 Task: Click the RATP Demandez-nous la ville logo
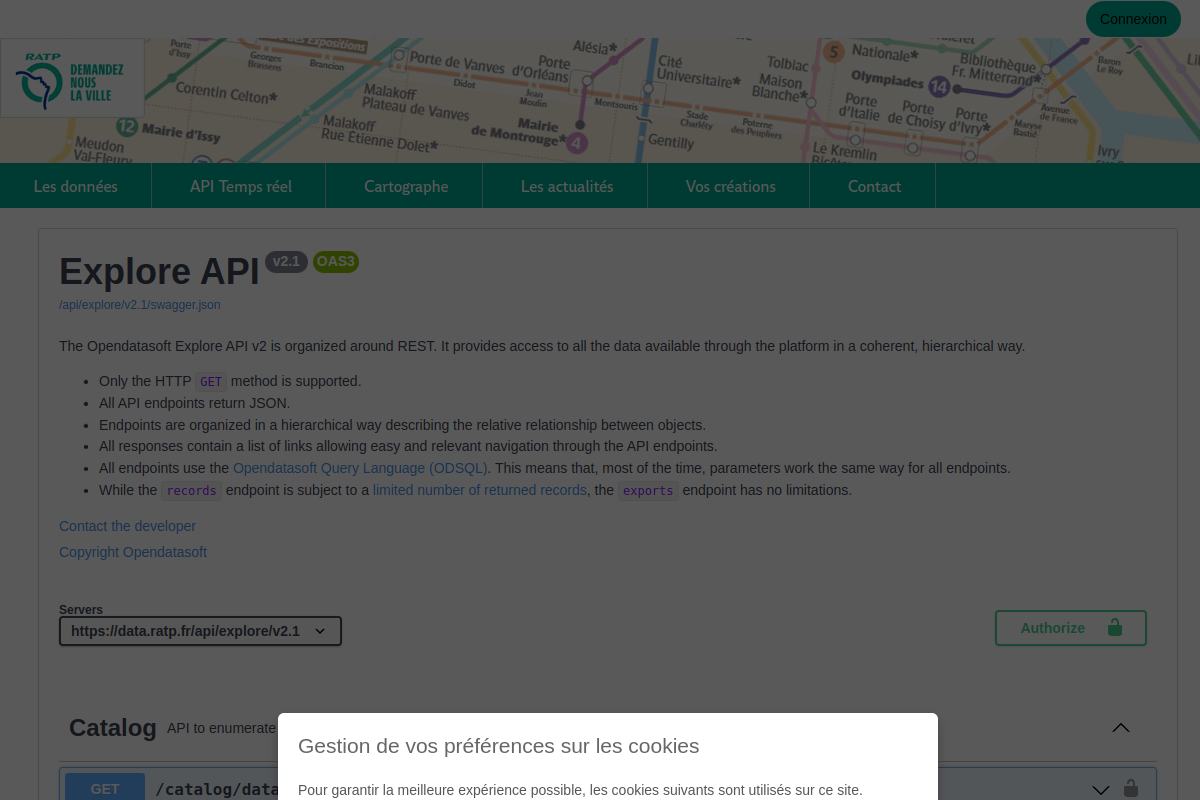(x=72, y=78)
